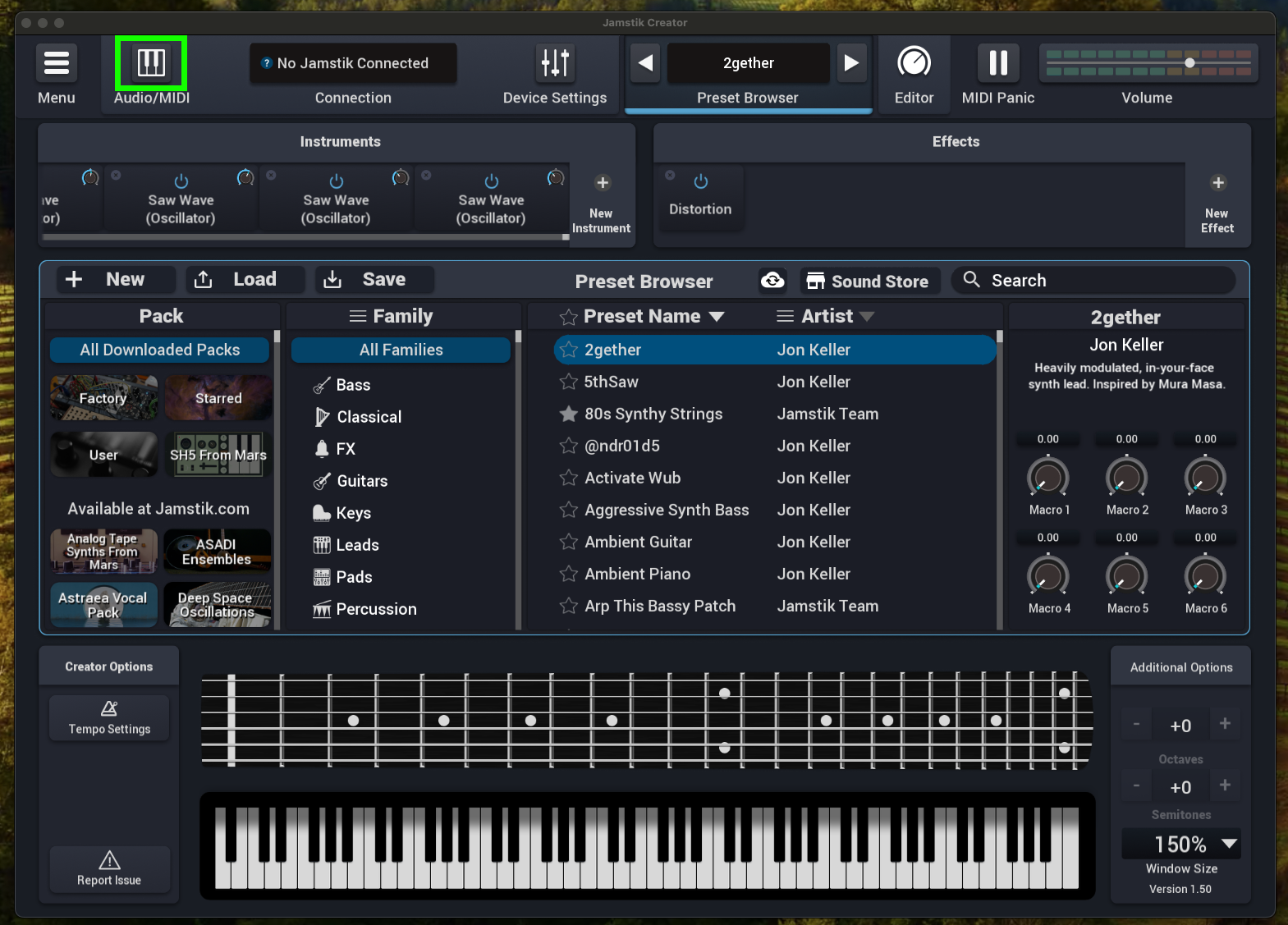Viewport: 1288px width, 925px height.
Task: Star the 5thSaw preset
Action: coord(568,382)
